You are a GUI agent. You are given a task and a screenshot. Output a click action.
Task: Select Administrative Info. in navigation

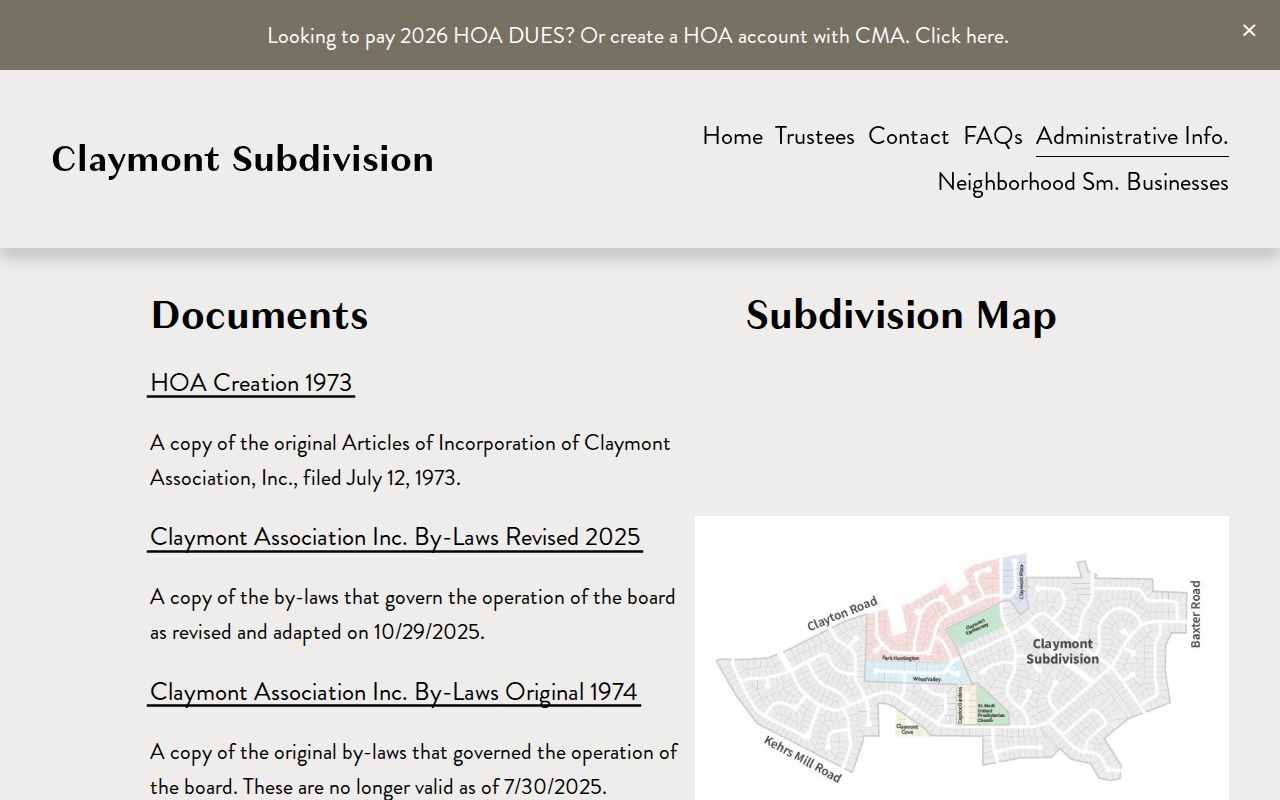pos(1132,137)
